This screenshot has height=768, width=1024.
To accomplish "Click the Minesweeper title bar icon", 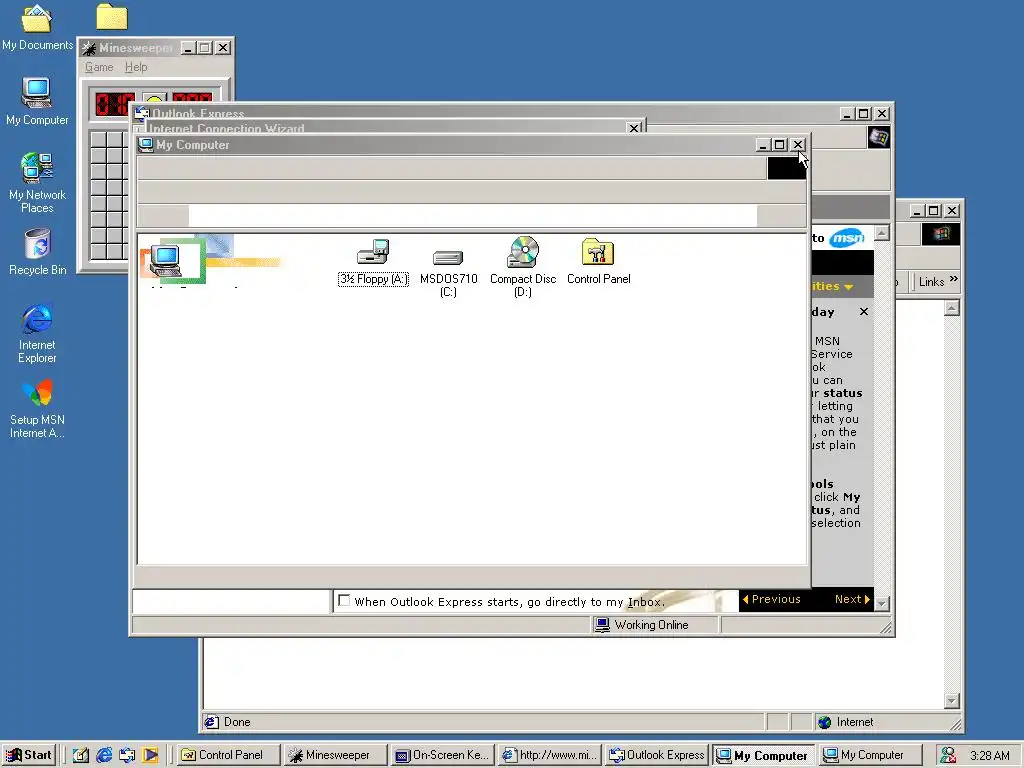I will point(89,48).
